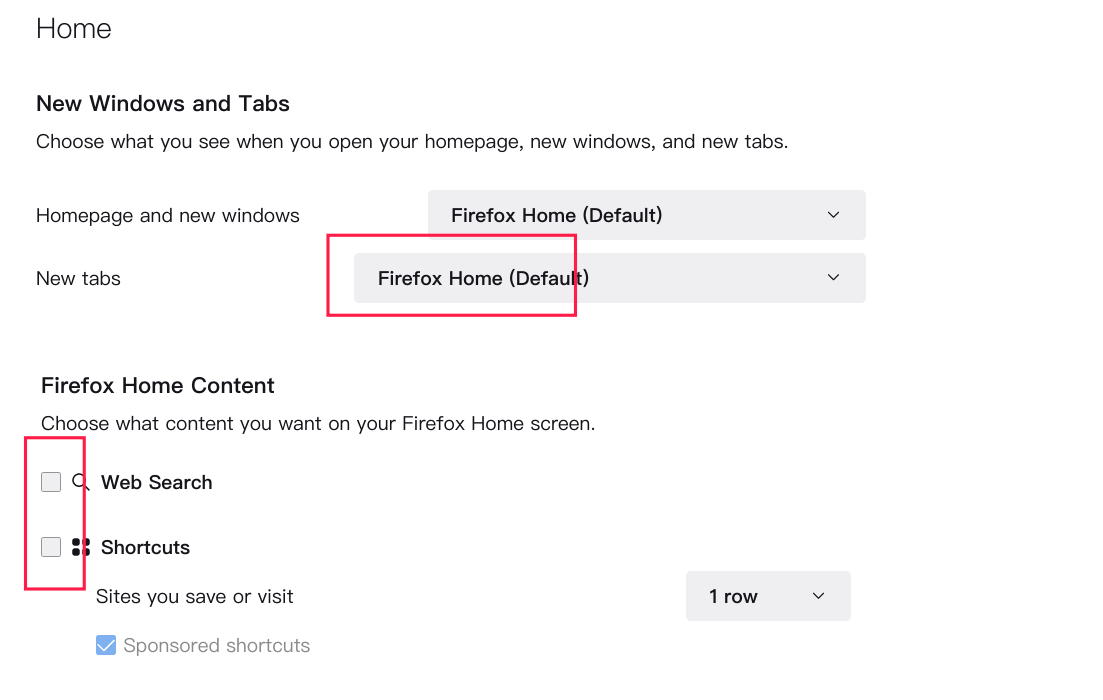
Task: Select the New Windows and Tabs heading
Action: click(x=163, y=104)
